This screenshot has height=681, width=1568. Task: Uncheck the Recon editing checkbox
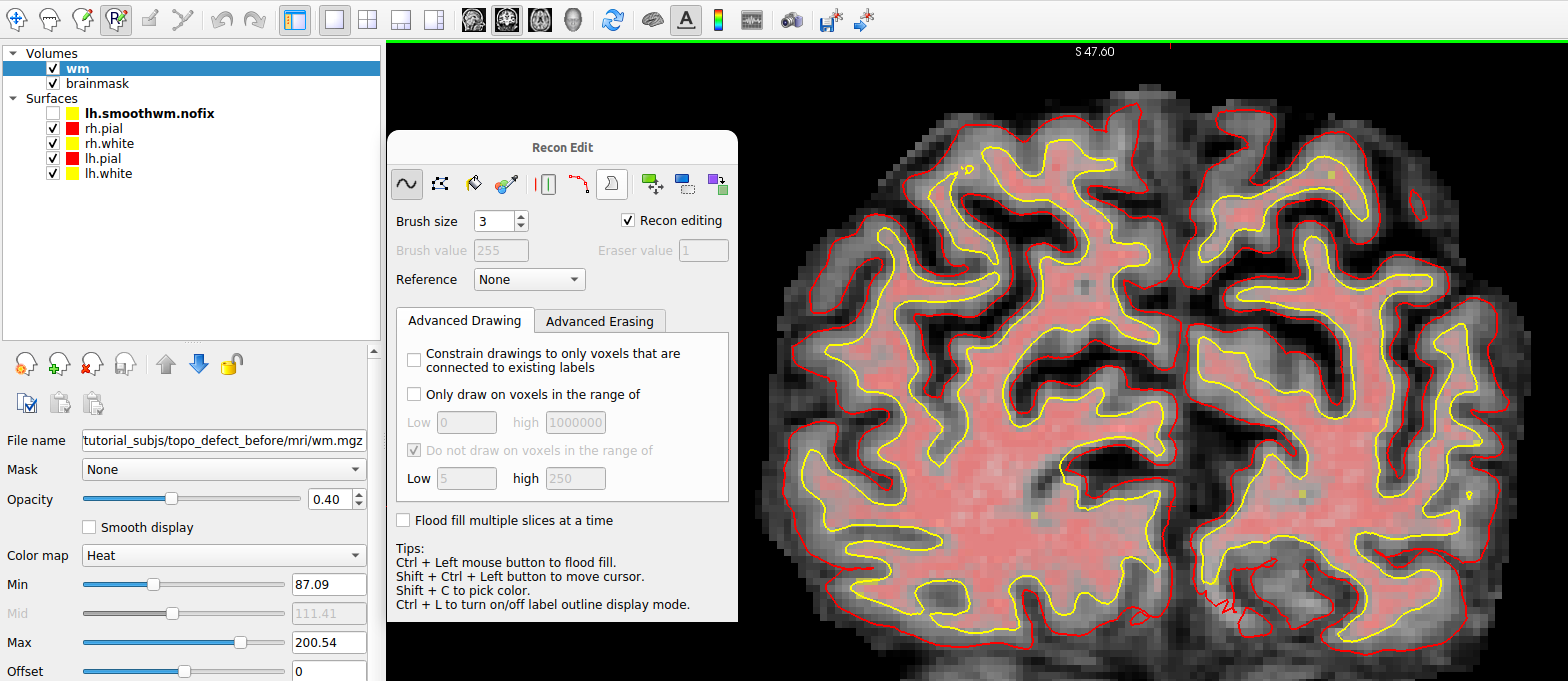(628, 221)
